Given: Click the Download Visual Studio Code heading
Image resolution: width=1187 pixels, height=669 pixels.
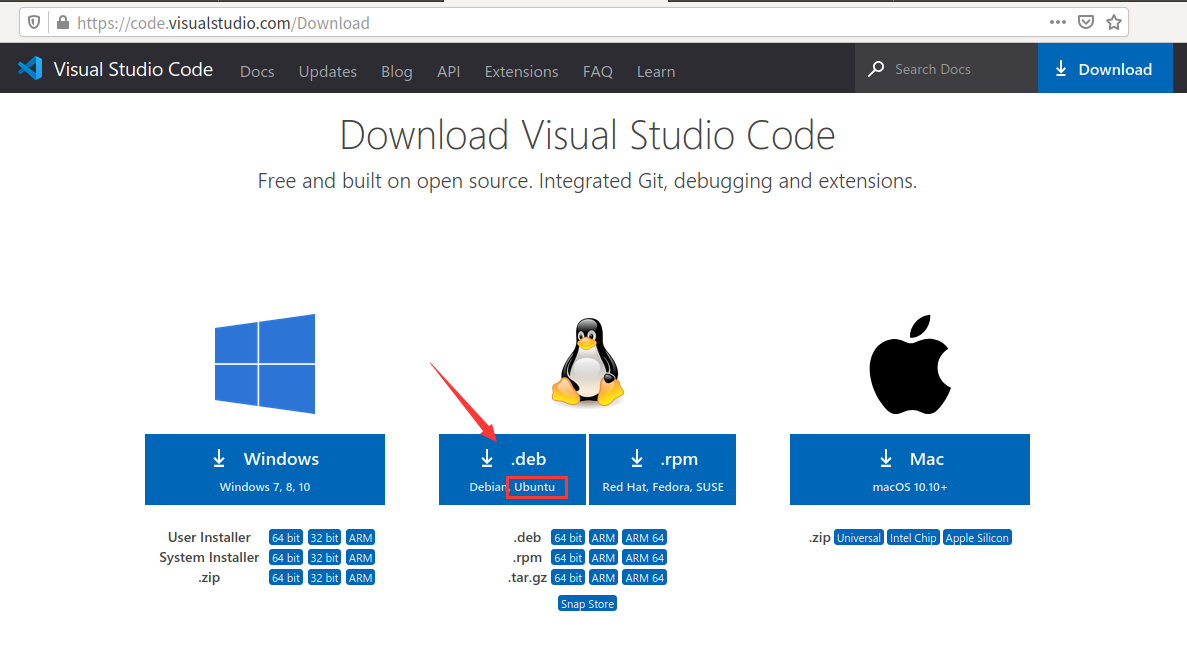Looking at the screenshot, I should [x=587, y=135].
